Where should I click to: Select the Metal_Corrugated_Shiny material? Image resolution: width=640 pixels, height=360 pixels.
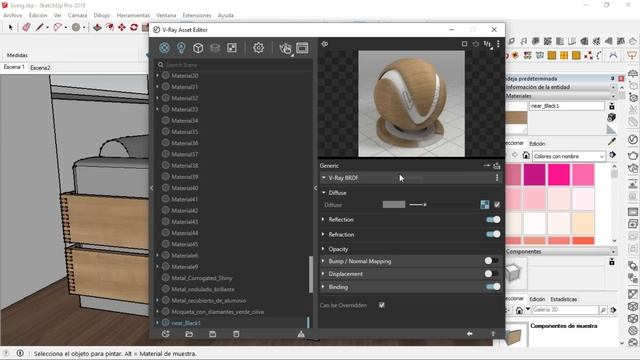[202, 278]
